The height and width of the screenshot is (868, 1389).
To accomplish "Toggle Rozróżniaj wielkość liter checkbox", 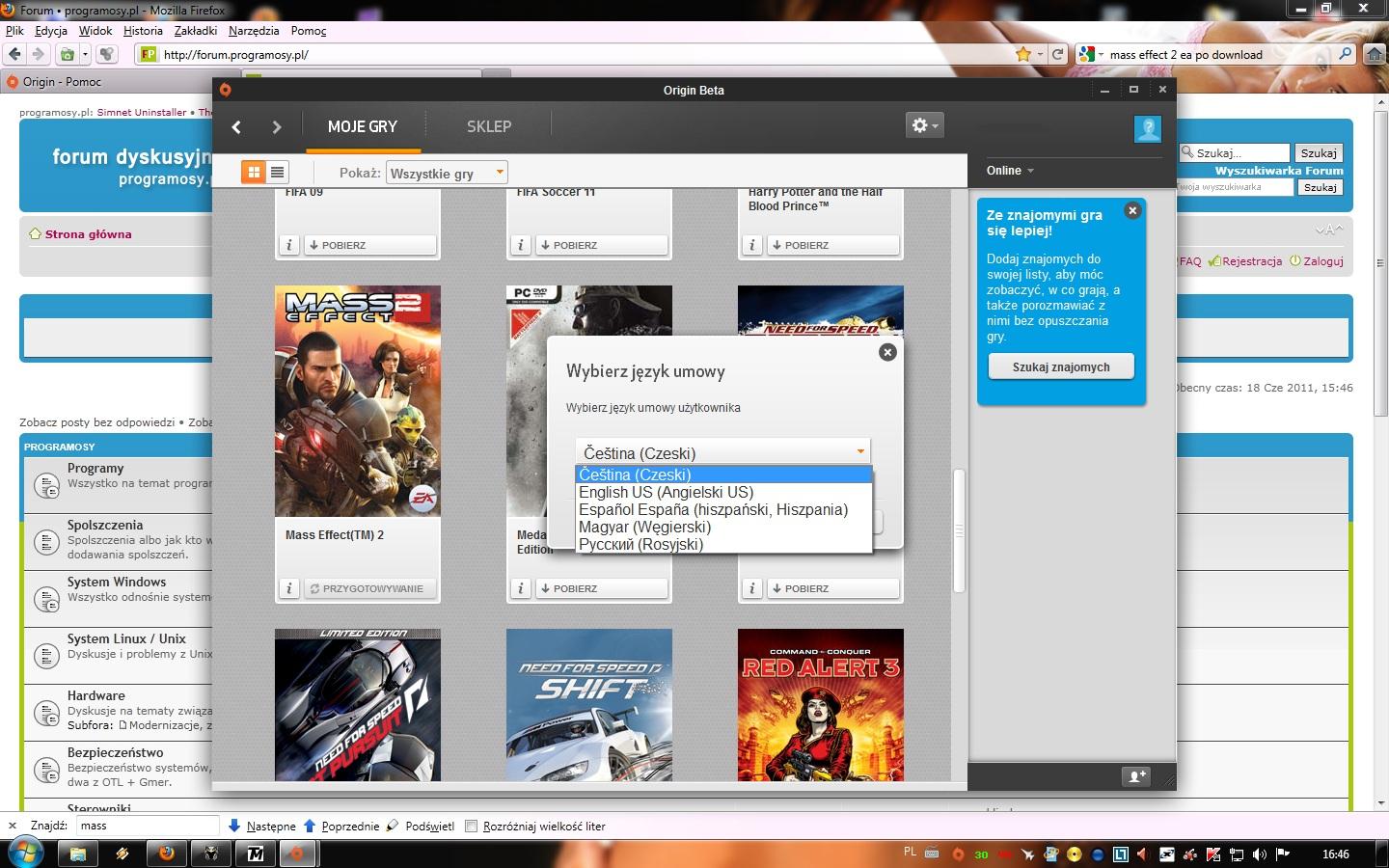I will 472,826.
